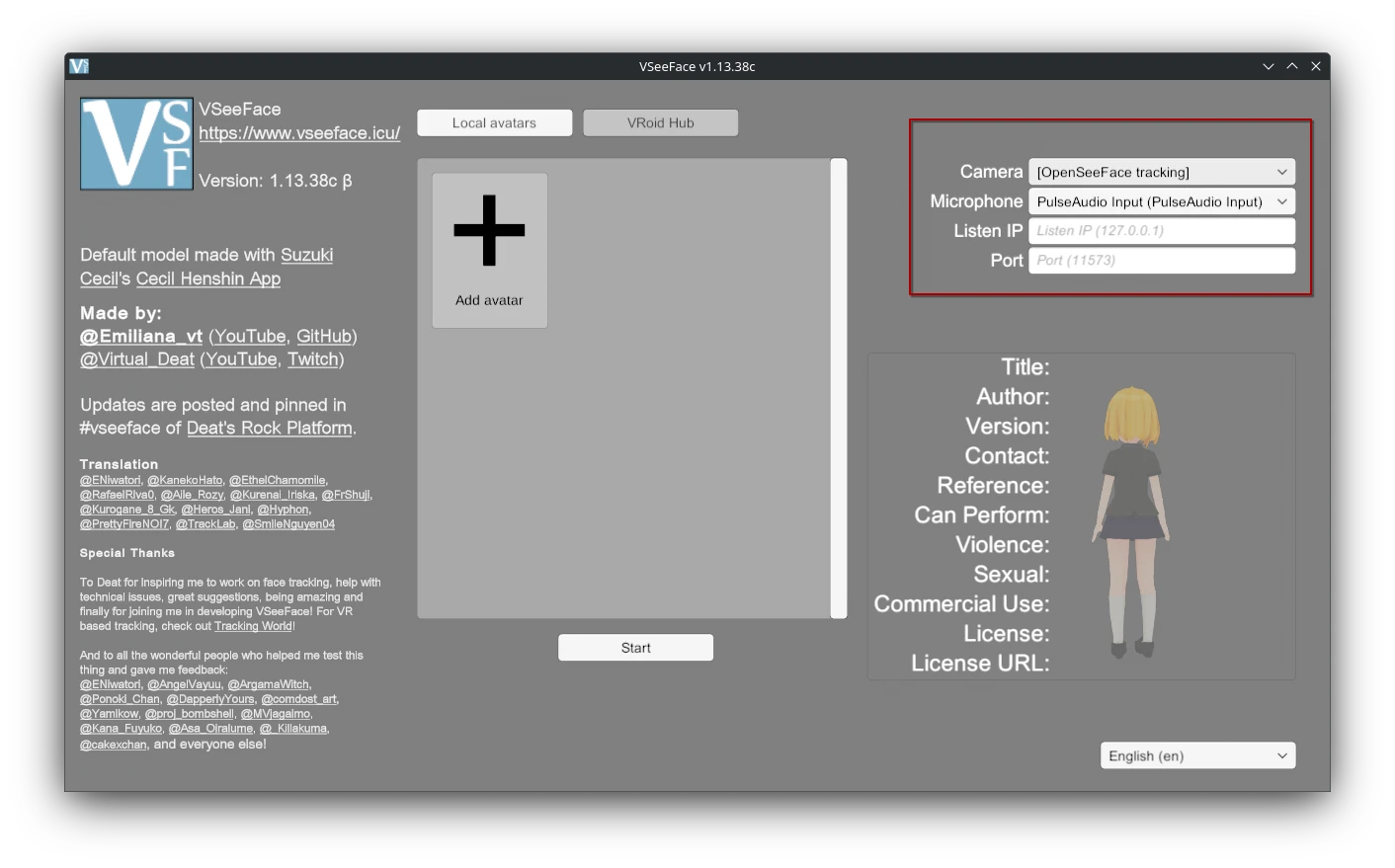Viewport: 1395px width, 868px height.
Task: Open the Tracking World link
Action: [253, 626]
